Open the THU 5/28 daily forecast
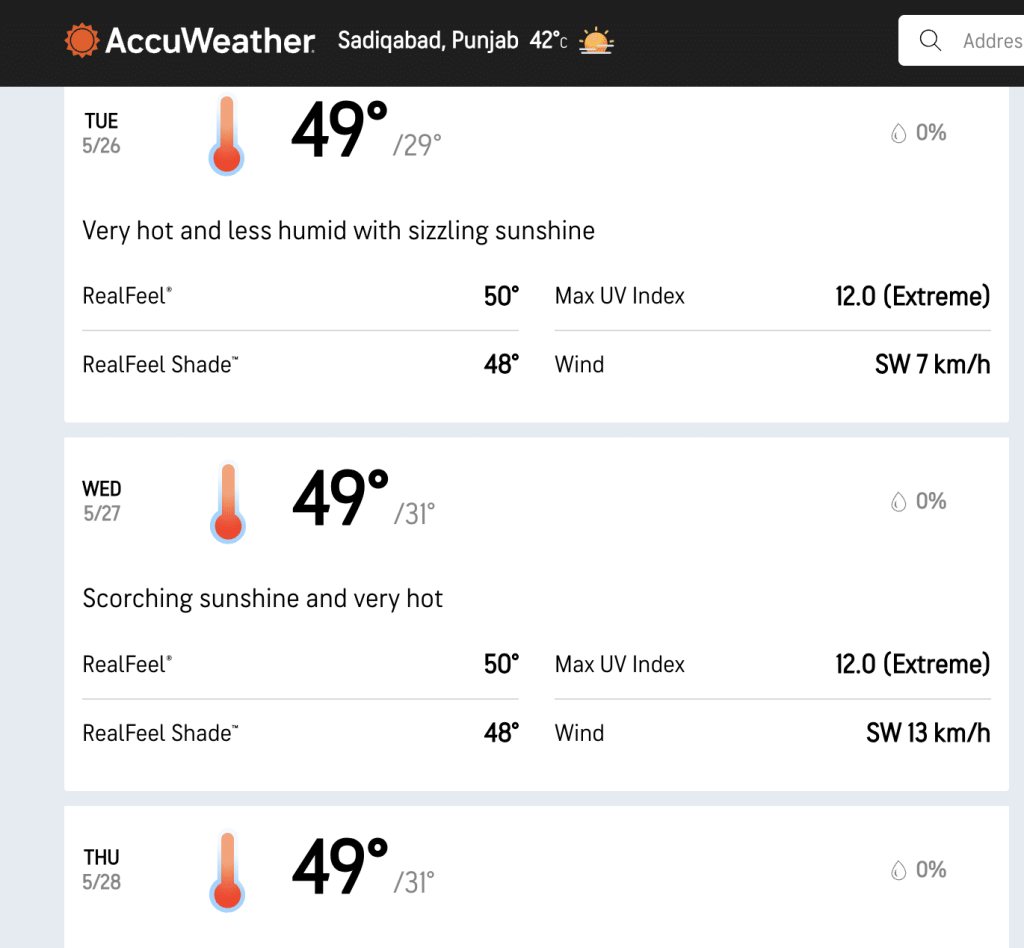The width and height of the screenshot is (1024, 948). tap(101, 870)
